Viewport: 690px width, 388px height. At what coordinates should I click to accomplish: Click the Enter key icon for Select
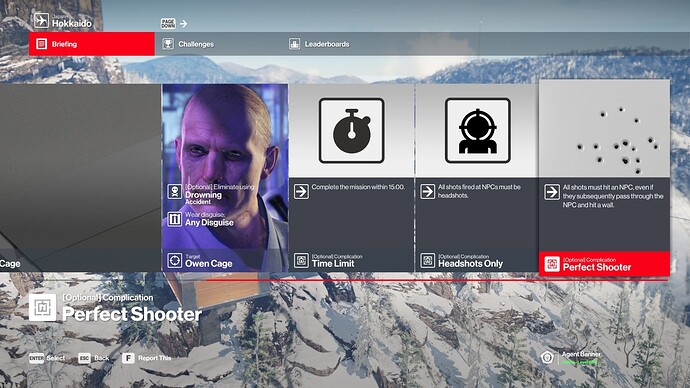pyautogui.click(x=37, y=358)
